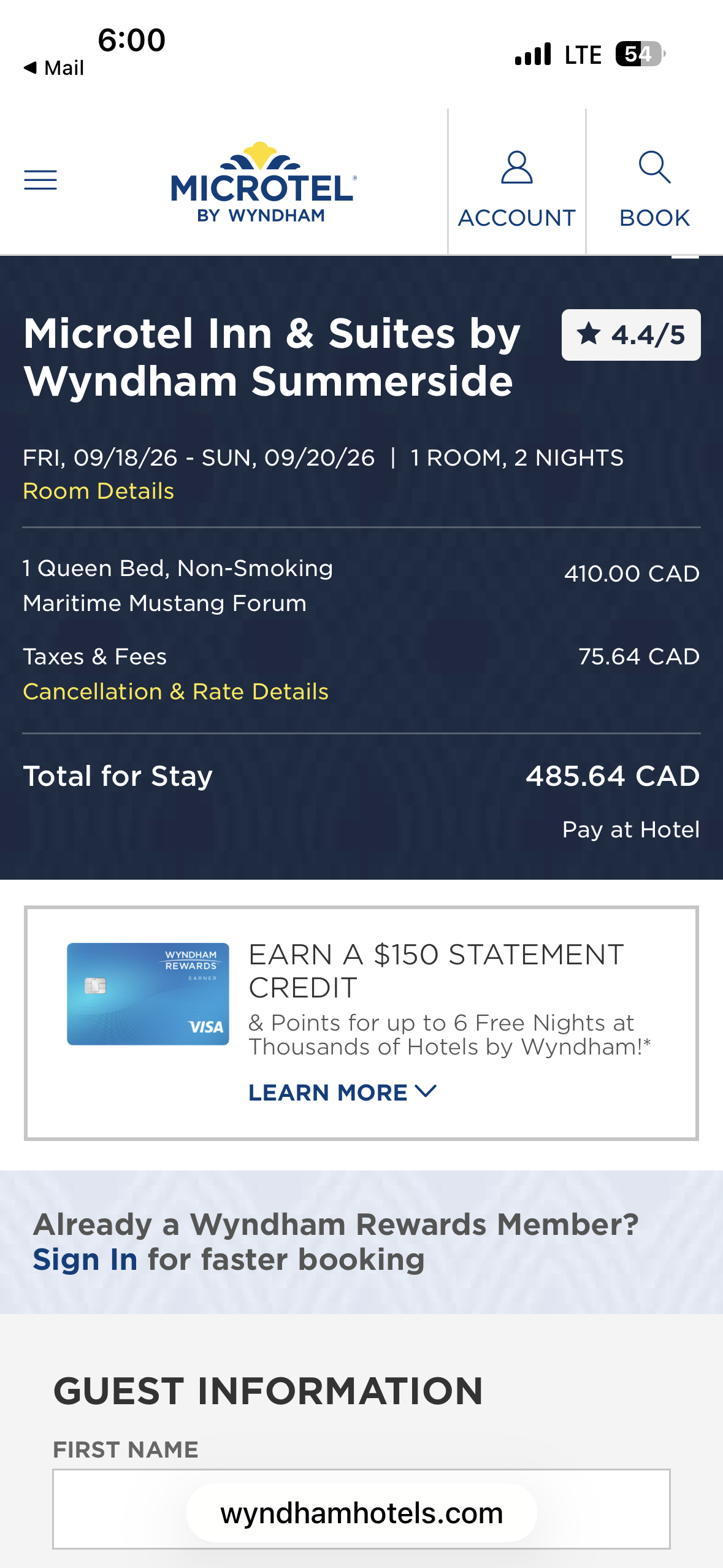Open the Room Details link
Screen dimensions: 723x1568
click(99, 491)
